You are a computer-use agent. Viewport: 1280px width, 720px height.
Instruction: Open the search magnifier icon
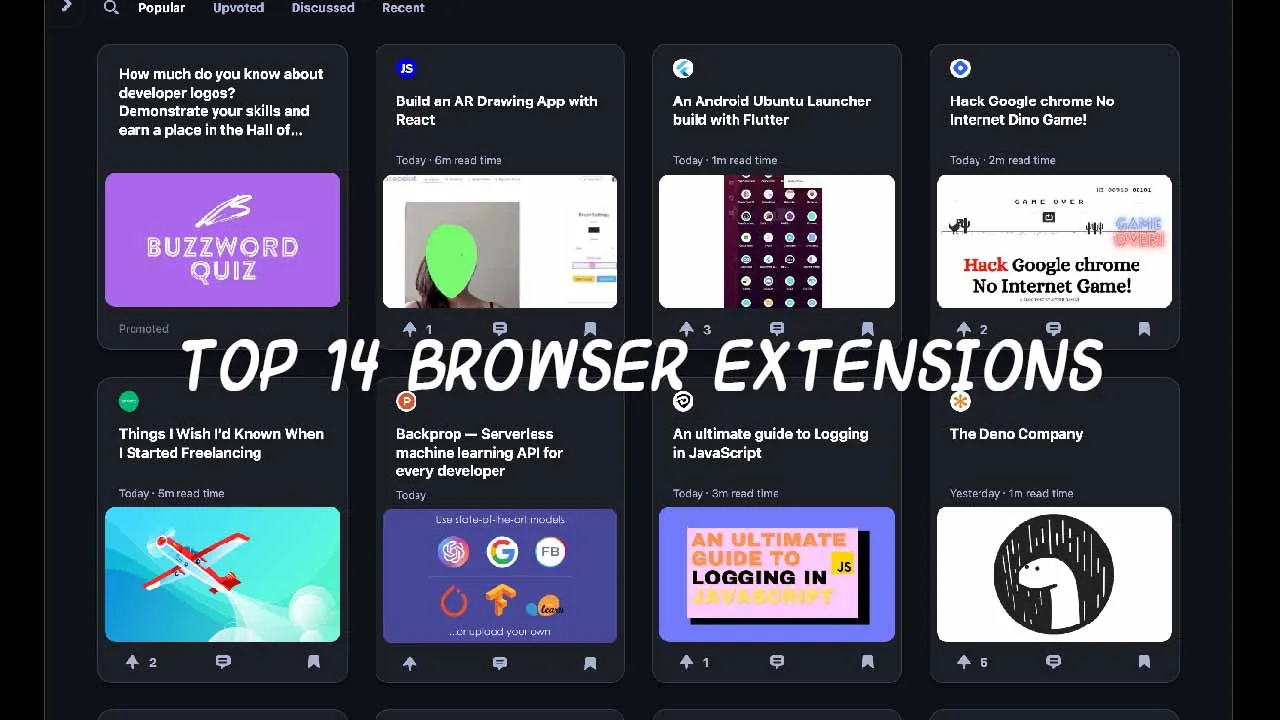[111, 8]
